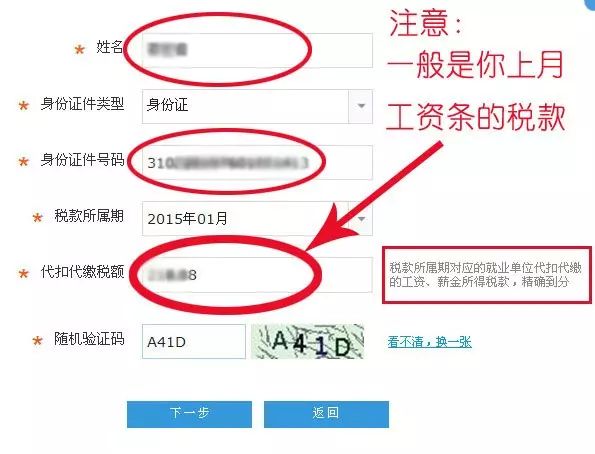
Task: Click the asterisk beside 税款所属期
Action: pyautogui.click(x=37, y=218)
